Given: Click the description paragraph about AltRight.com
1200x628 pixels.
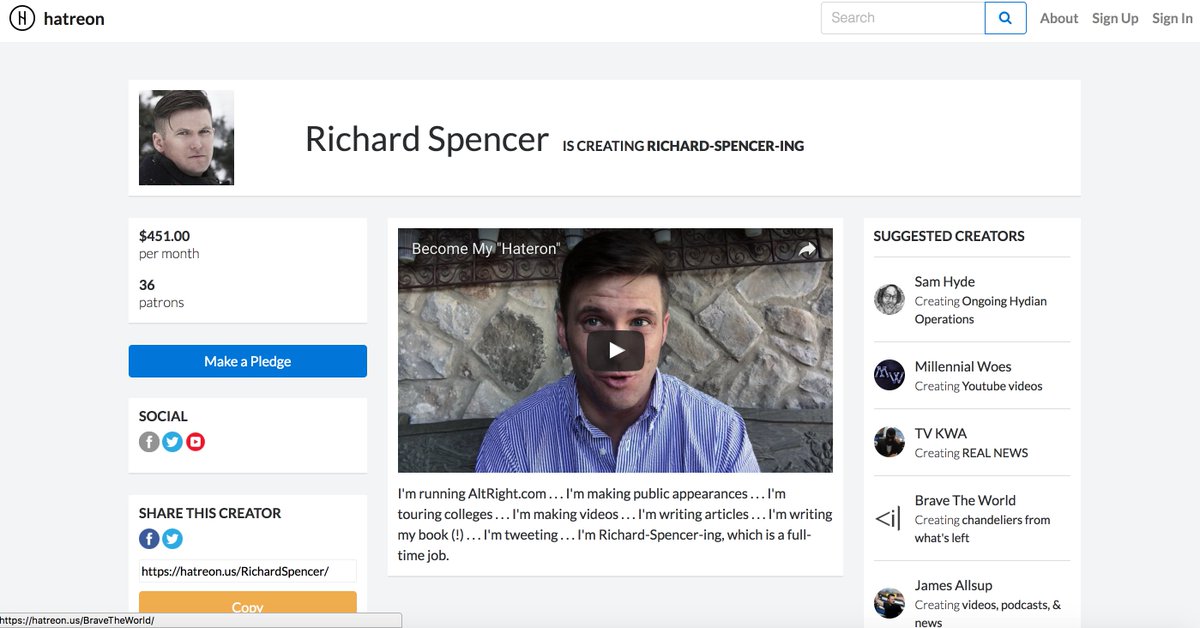Looking at the screenshot, I should click(615, 524).
